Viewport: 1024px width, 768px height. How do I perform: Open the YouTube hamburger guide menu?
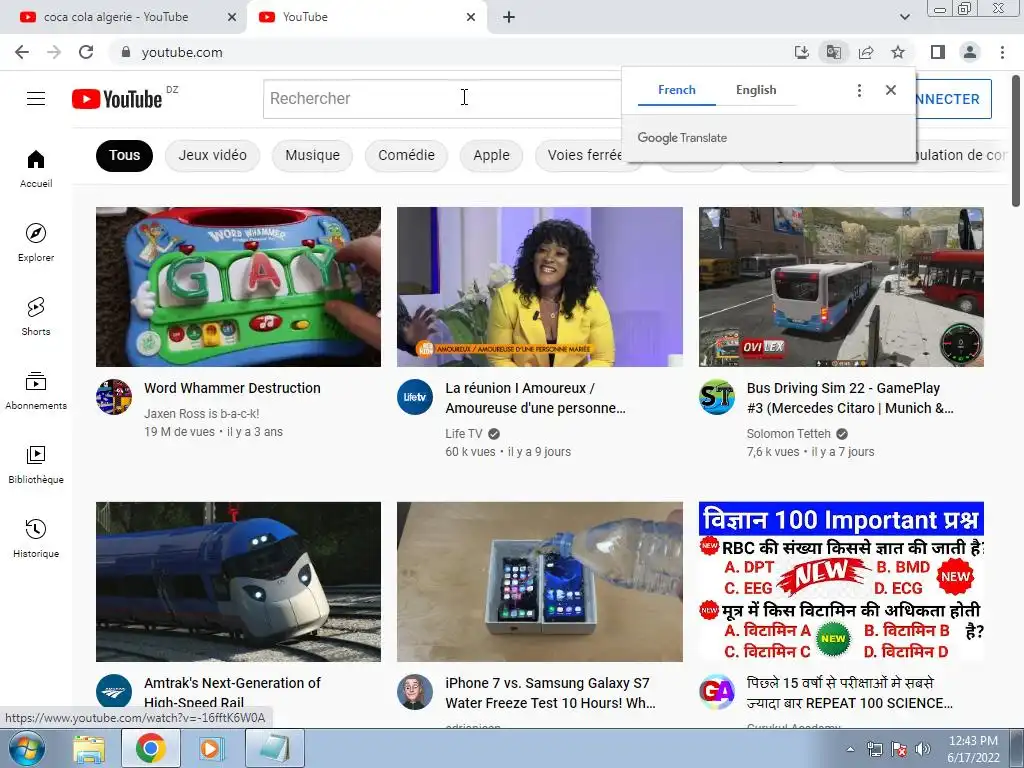pyautogui.click(x=36, y=99)
